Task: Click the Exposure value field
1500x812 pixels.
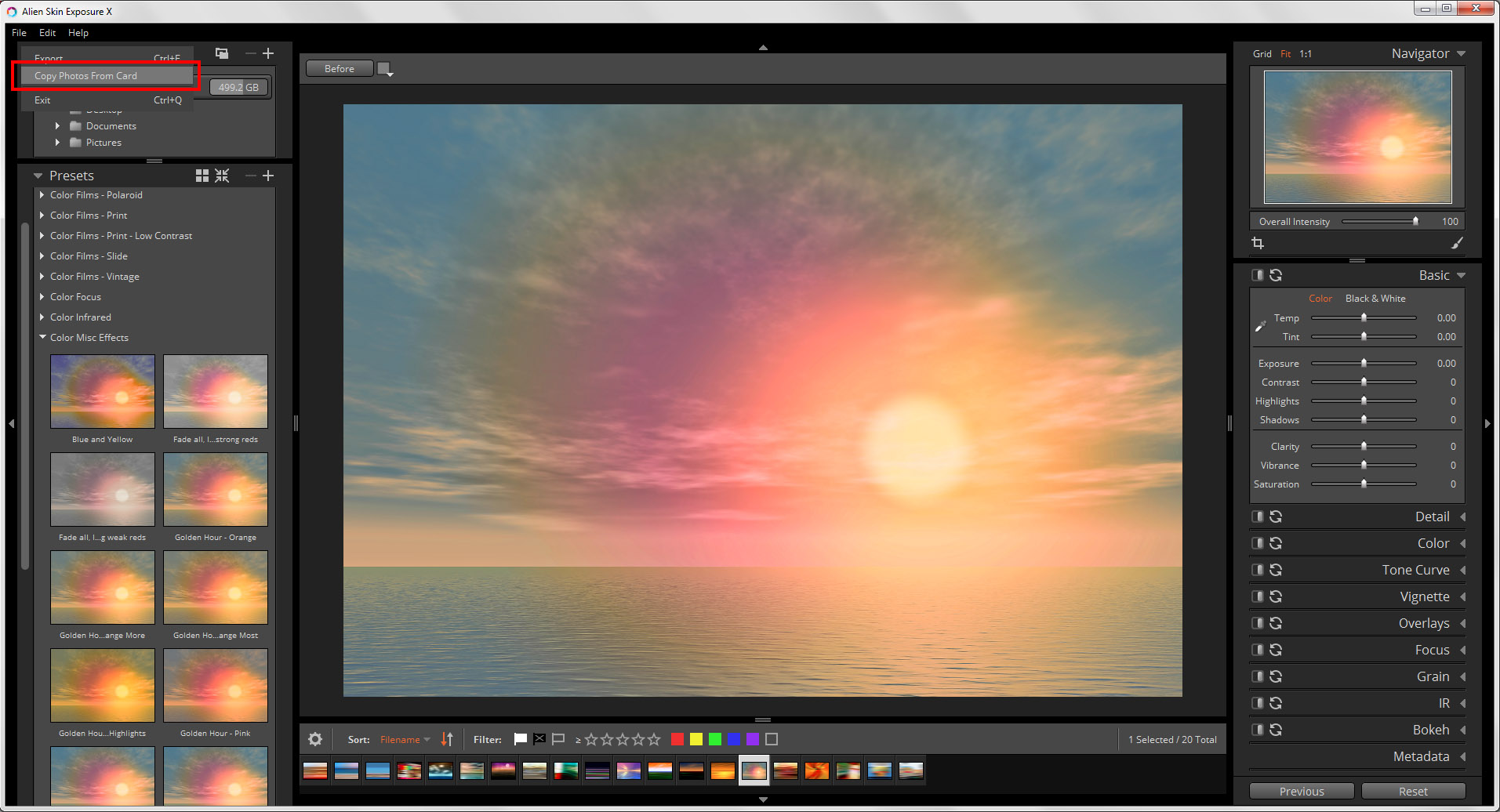Action: (x=1446, y=364)
